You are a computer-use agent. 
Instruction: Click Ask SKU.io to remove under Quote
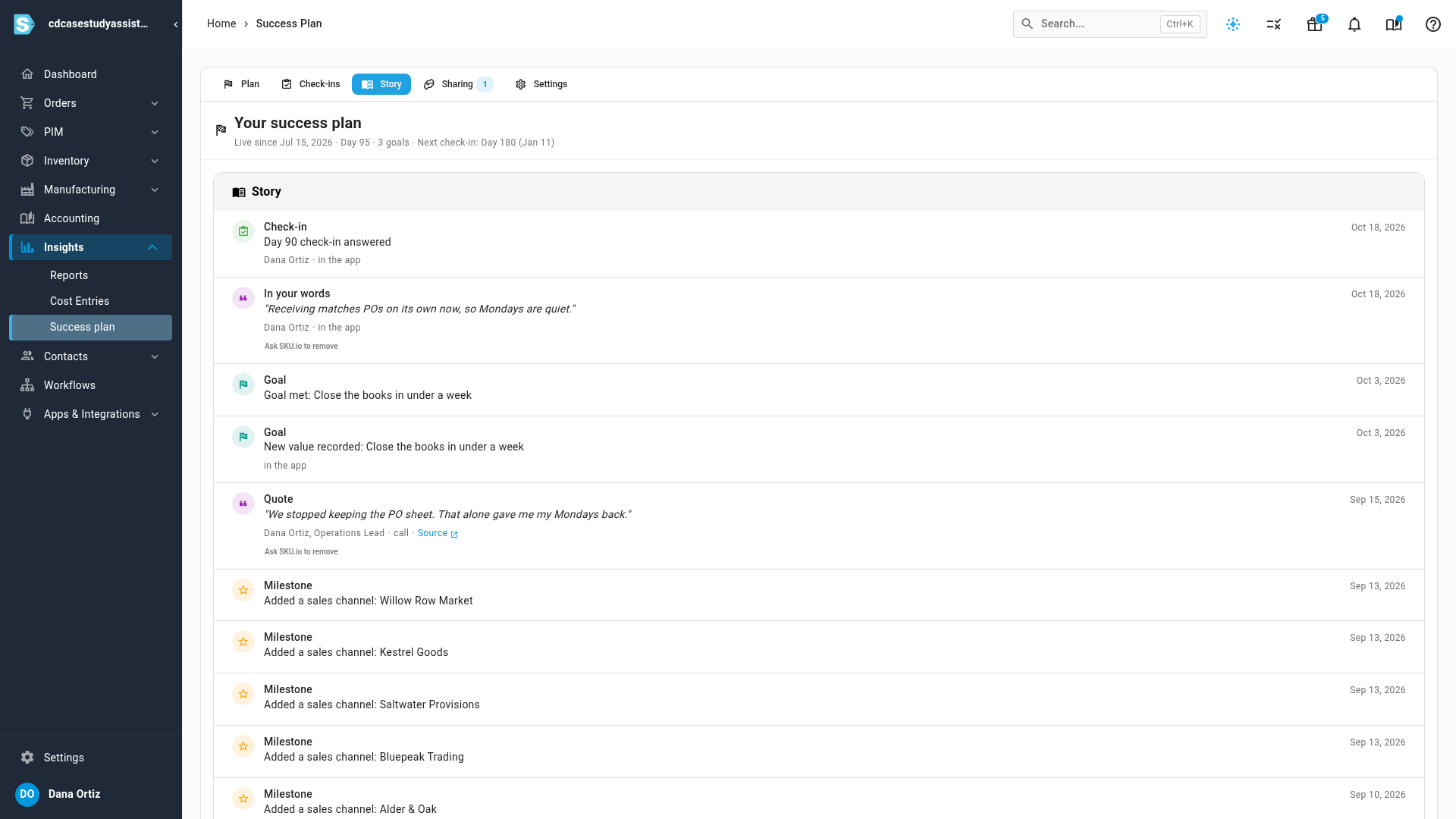[301, 552]
